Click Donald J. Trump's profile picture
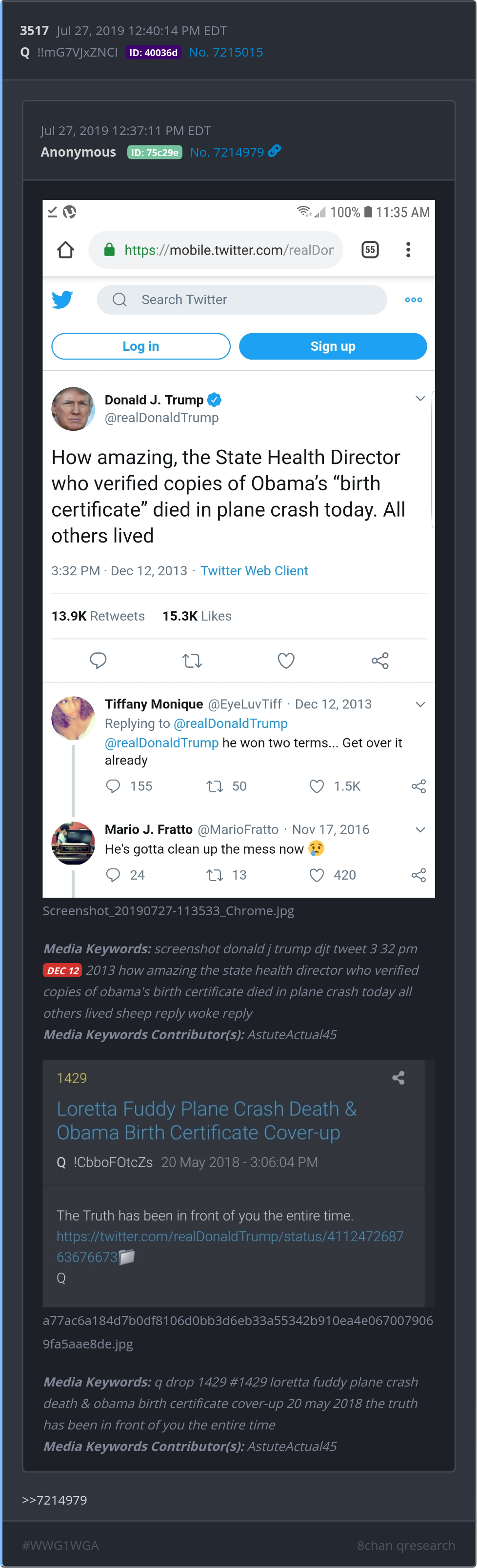 [73, 409]
